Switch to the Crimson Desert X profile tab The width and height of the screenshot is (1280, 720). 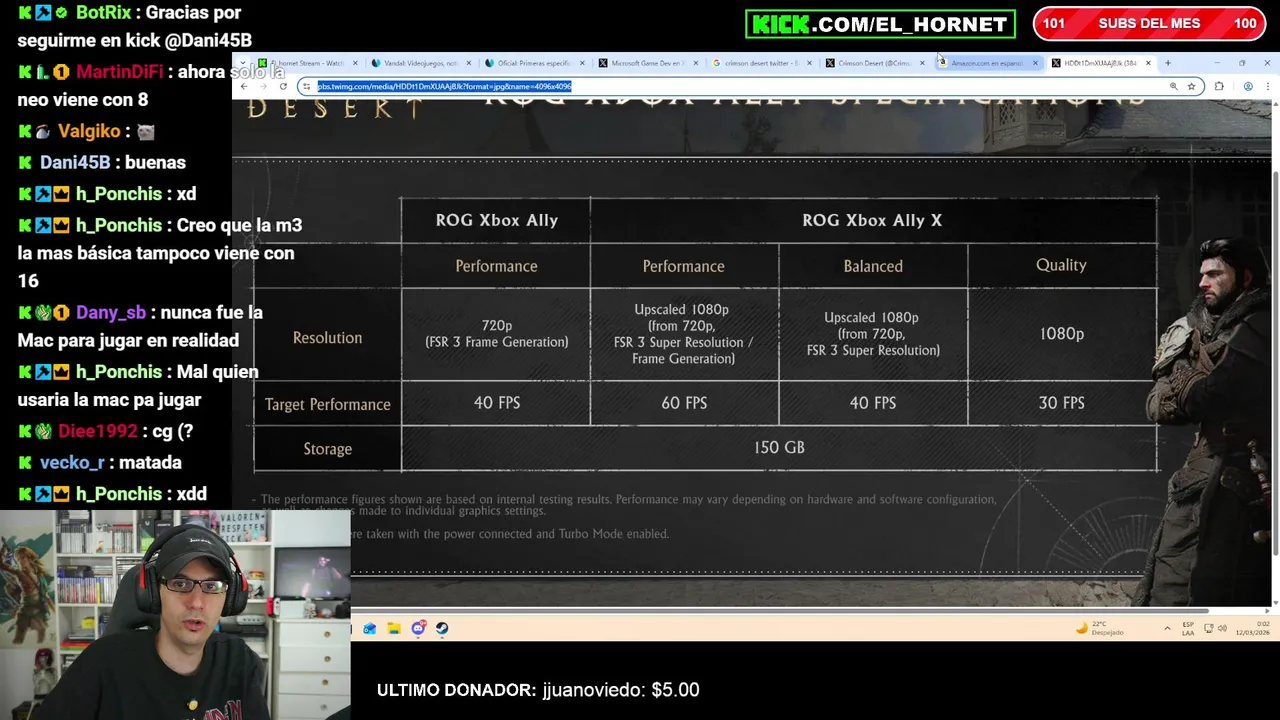(x=873, y=63)
